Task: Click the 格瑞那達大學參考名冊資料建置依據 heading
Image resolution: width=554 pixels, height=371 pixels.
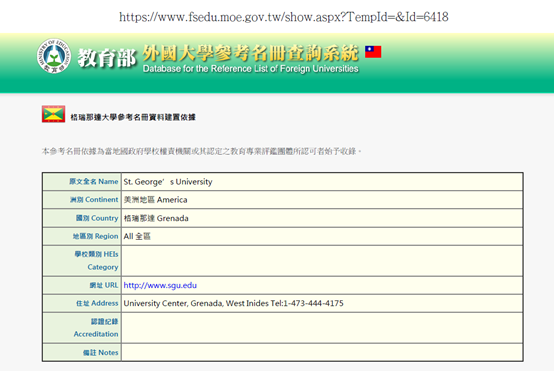Action: 133,117
